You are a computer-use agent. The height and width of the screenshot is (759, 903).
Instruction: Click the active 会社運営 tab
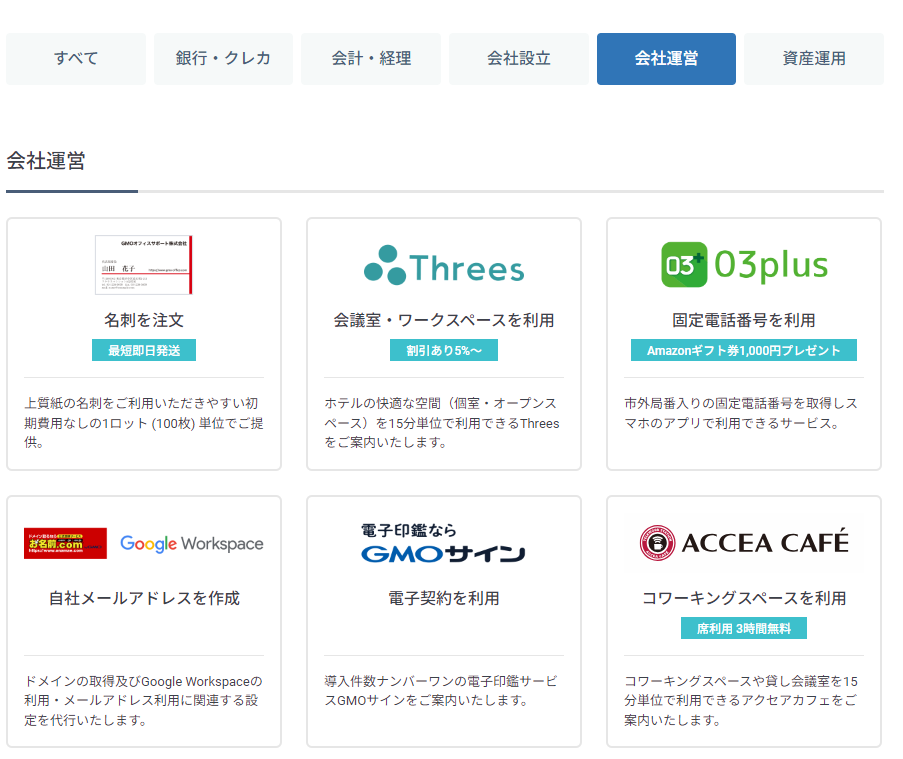(x=666, y=59)
